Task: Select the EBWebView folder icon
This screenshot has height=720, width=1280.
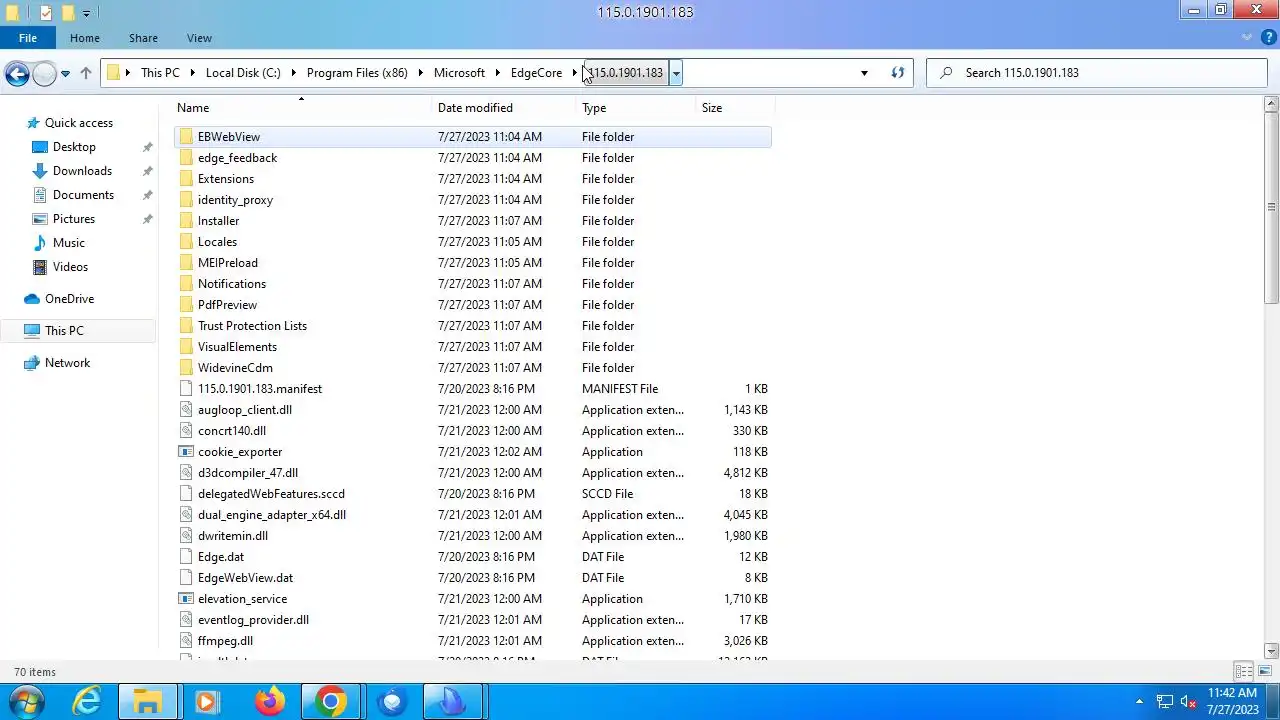Action: point(186,137)
